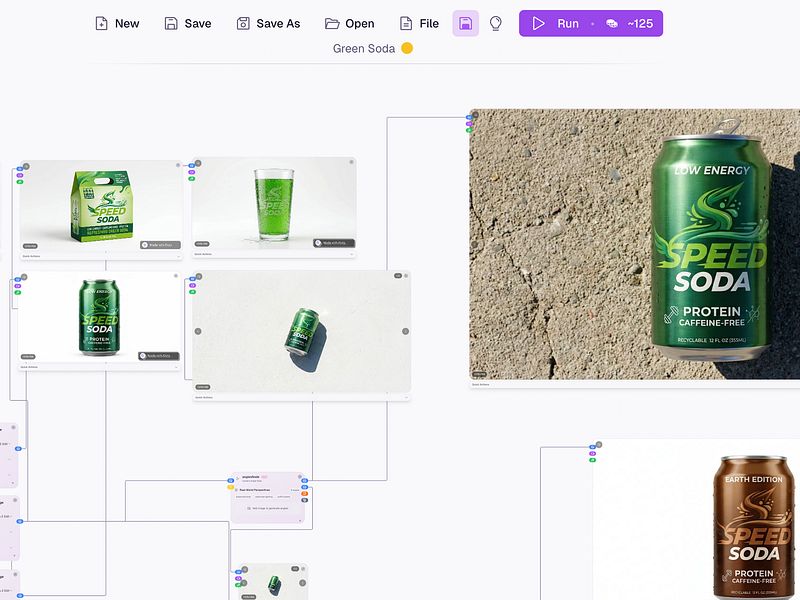This screenshot has width=800, height=600.
Task: Show the next image in the tilted can node
Action: 406,331
